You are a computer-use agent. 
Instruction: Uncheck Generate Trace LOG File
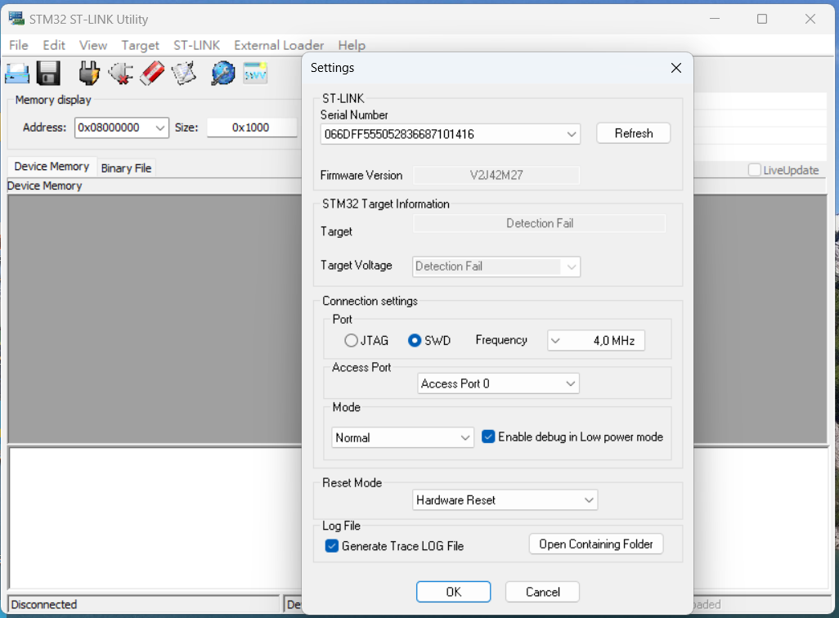tap(332, 546)
